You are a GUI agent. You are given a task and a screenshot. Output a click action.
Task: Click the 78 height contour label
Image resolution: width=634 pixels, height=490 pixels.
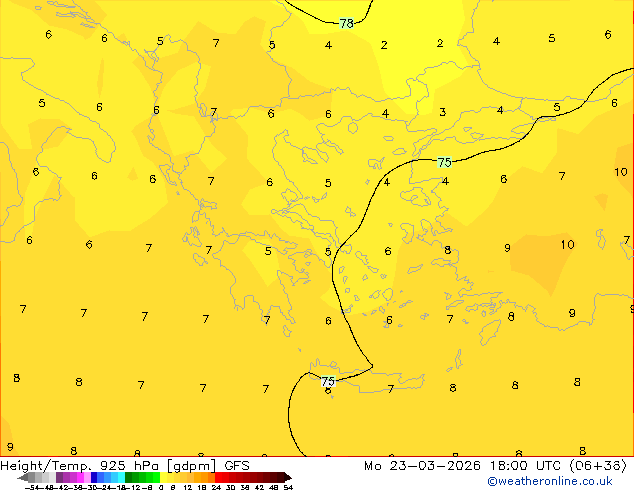[347, 23]
